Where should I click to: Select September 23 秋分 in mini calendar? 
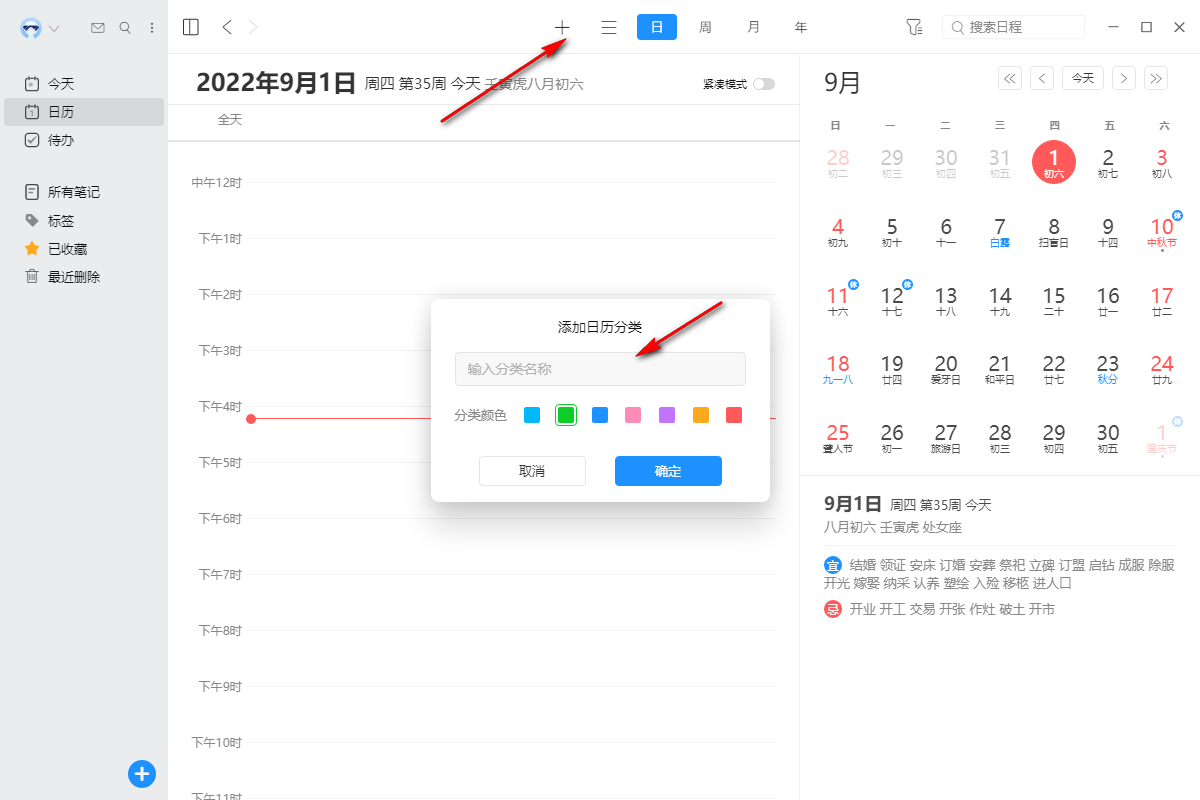pos(1108,368)
